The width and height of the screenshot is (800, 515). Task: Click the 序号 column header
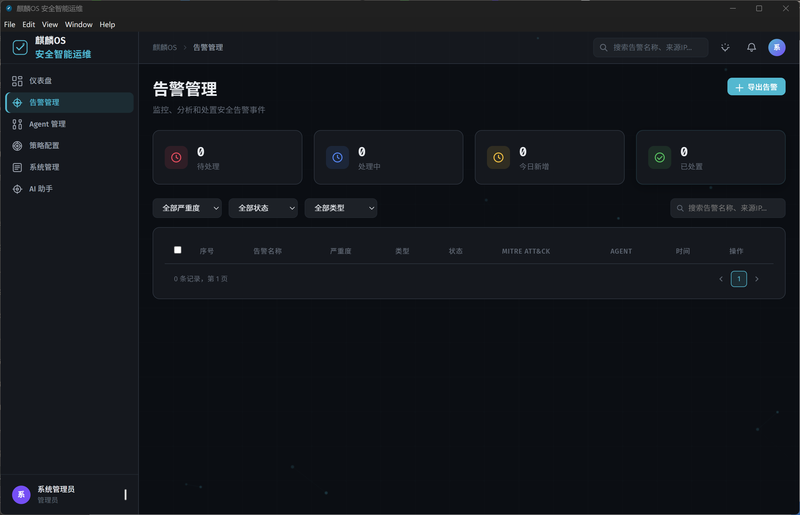(x=207, y=251)
